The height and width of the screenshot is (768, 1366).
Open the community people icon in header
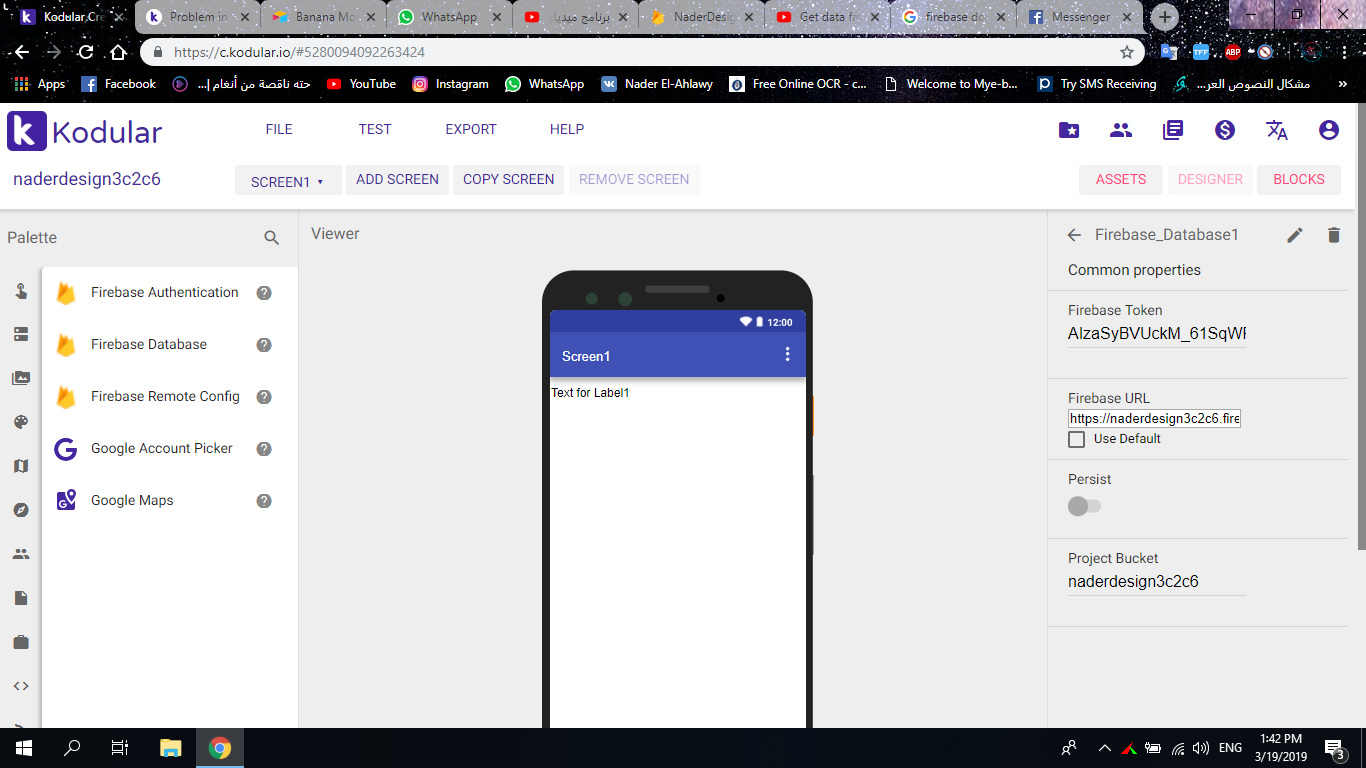click(x=1121, y=130)
